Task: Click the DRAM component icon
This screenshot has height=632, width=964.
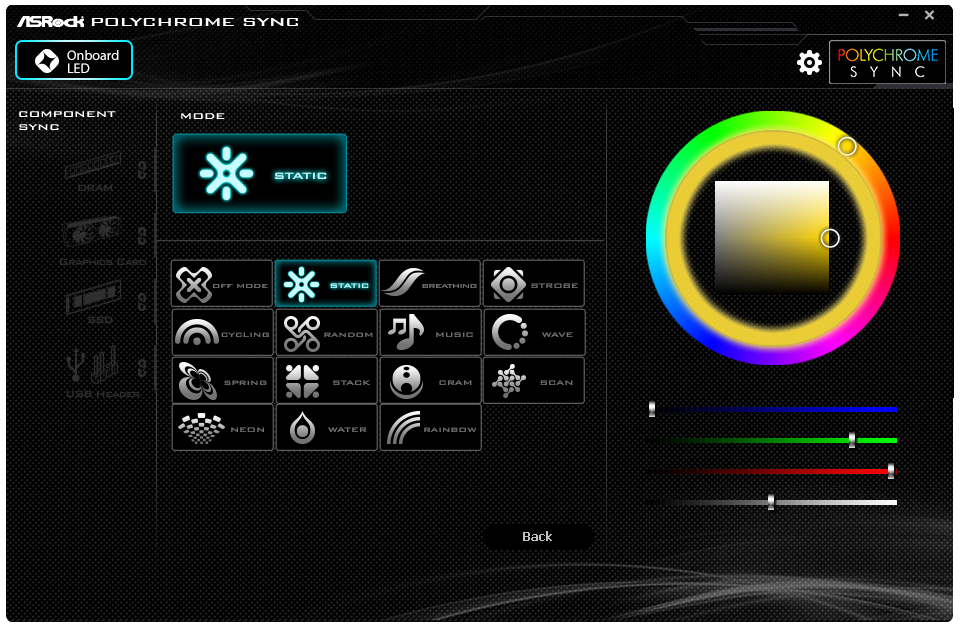Action: [95, 166]
